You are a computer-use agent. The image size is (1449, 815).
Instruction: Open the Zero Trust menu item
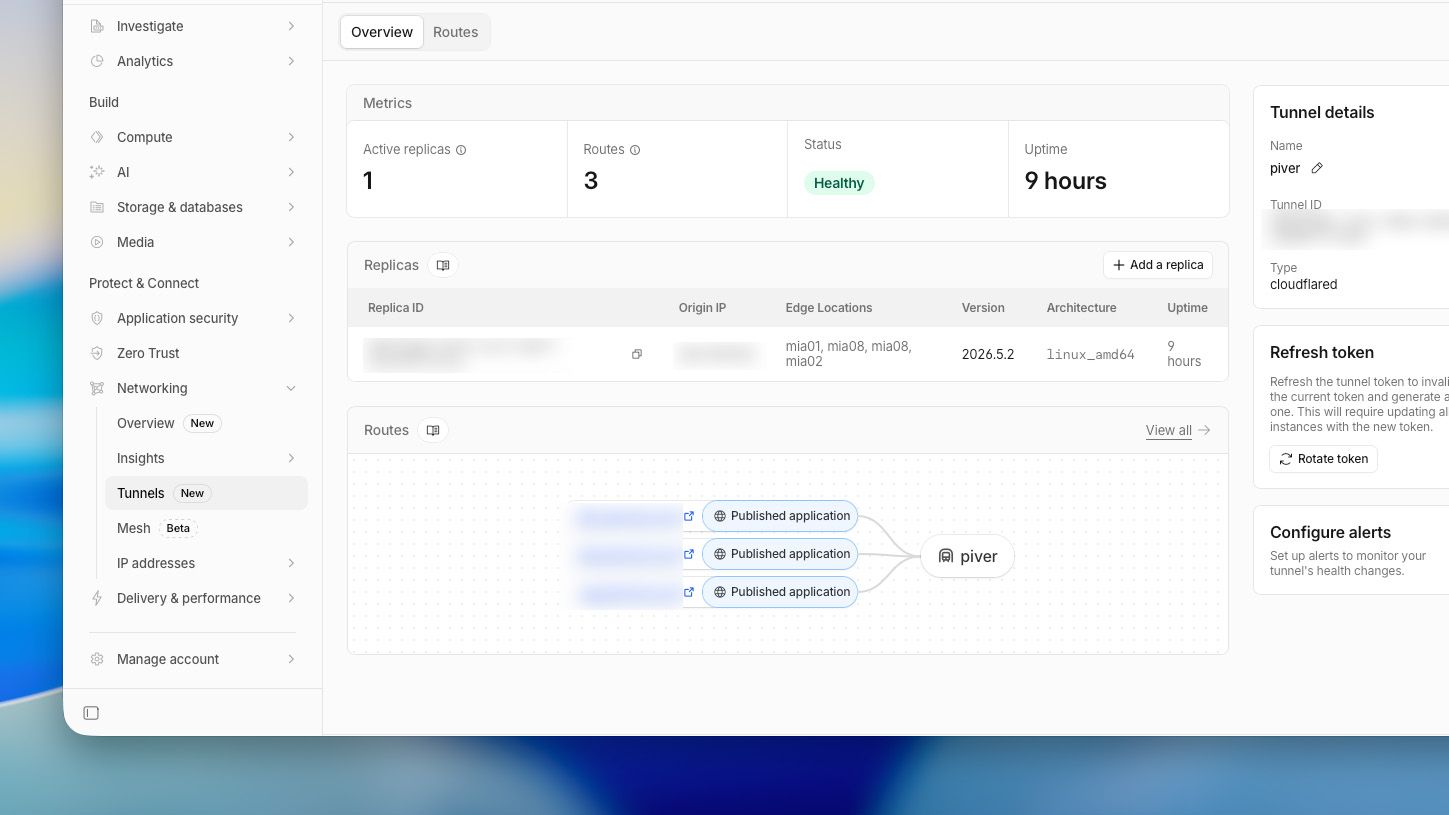click(x=195, y=353)
